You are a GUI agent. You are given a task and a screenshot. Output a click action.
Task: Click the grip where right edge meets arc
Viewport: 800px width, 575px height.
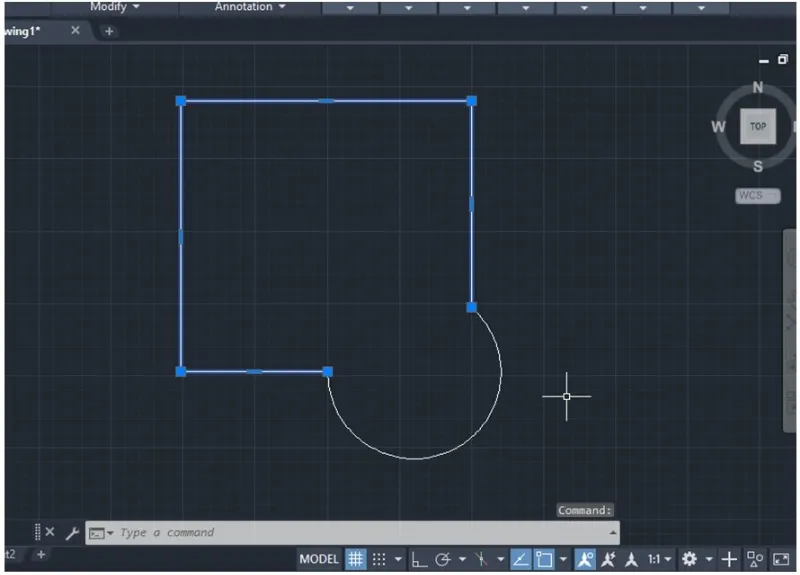[472, 307]
